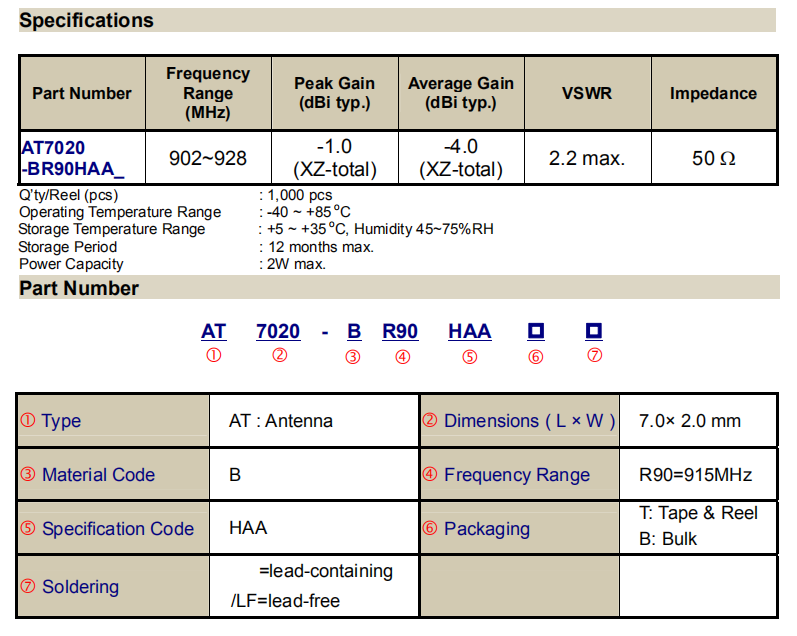Click the 'Operating Temperature Range' label

click(x=120, y=212)
